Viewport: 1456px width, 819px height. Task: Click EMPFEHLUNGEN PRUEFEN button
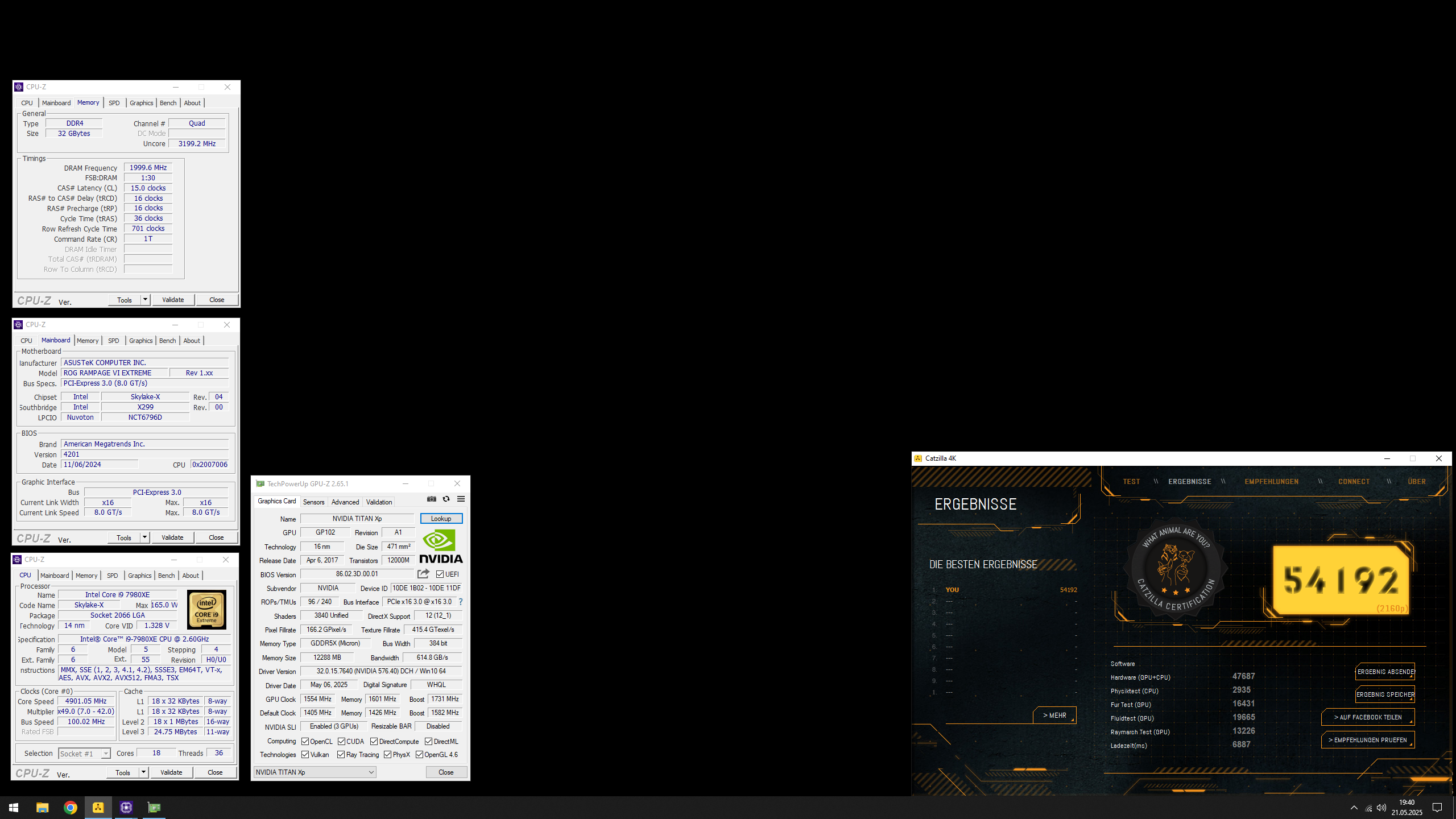coord(1368,740)
